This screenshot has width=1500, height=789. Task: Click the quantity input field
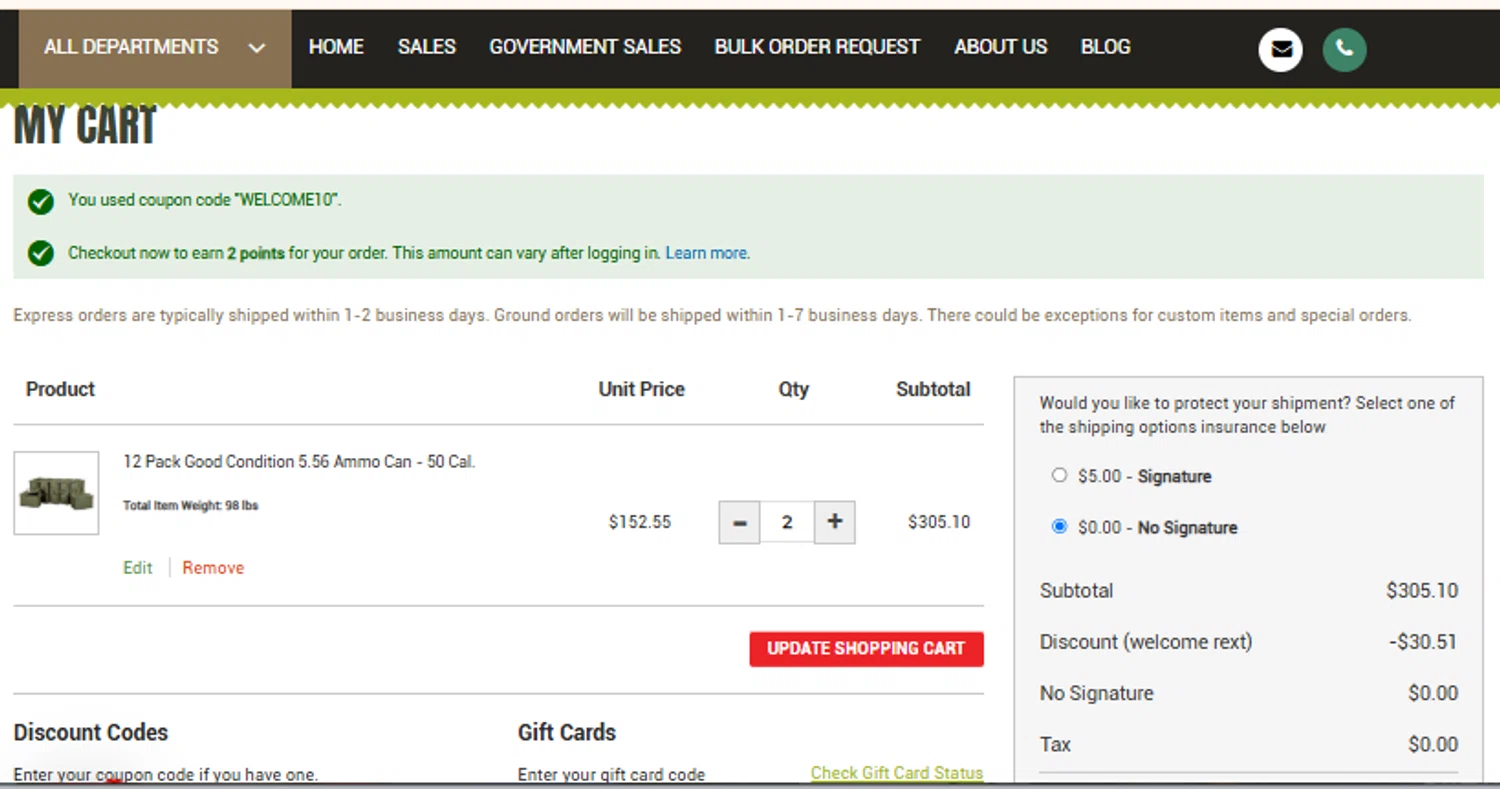787,522
